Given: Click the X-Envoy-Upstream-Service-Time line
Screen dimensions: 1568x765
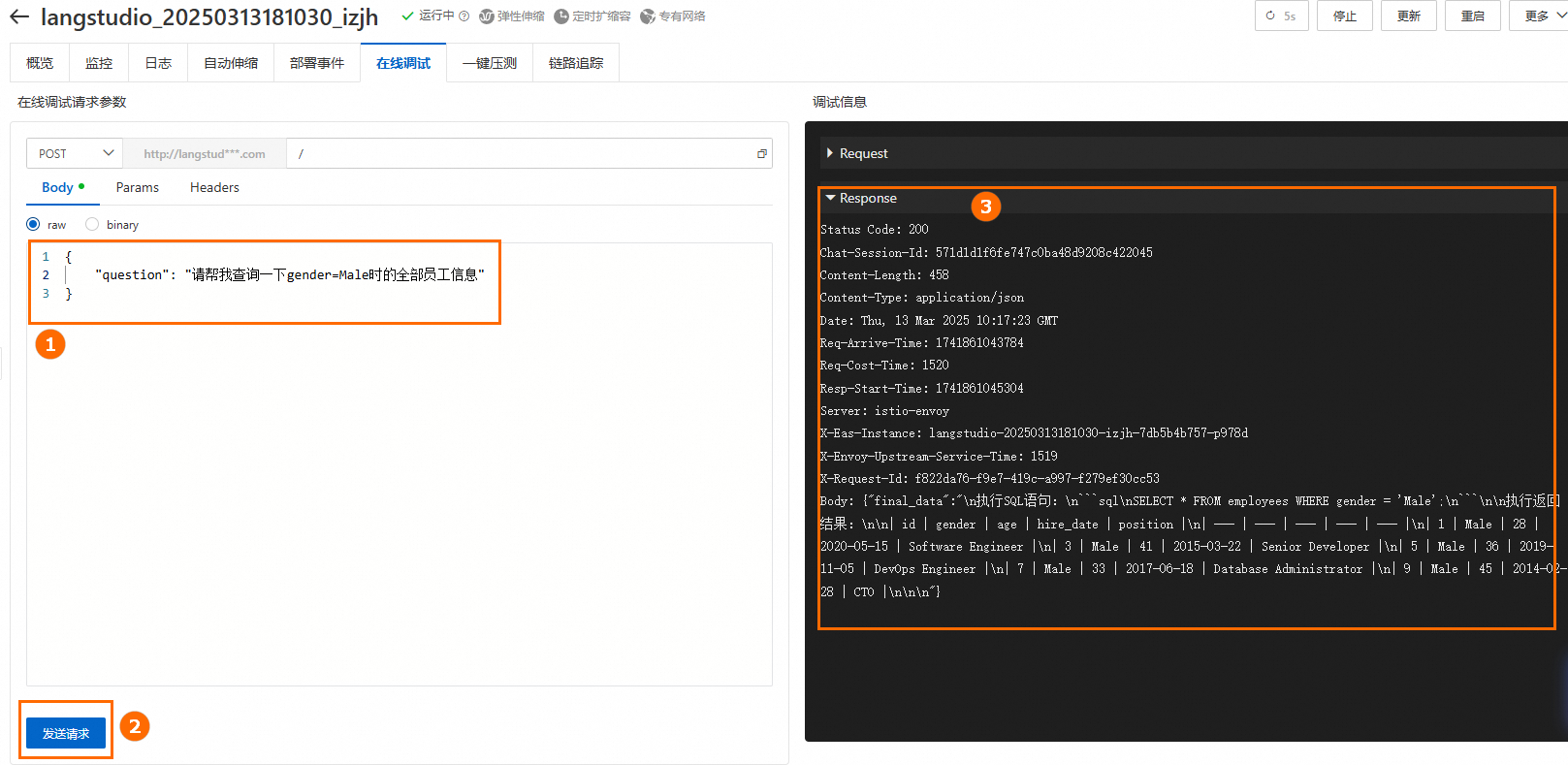Looking at the screenshot, I should click(x=939, y=456).
